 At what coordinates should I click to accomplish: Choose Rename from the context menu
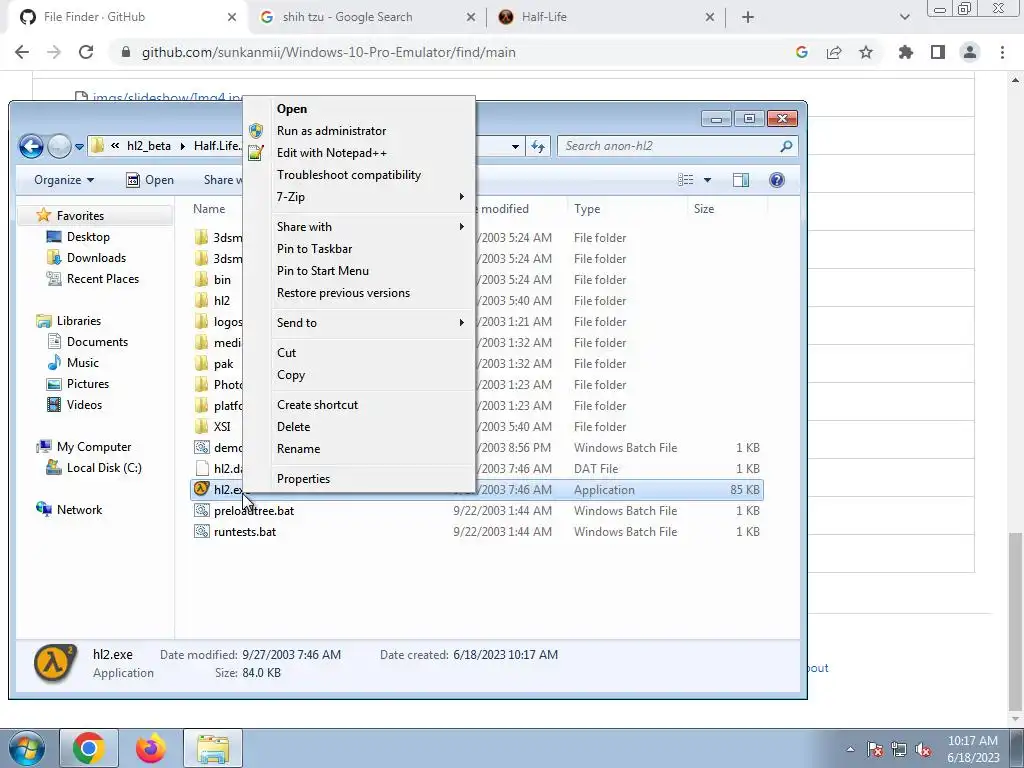pyautogui.click(x=358, y=449)
